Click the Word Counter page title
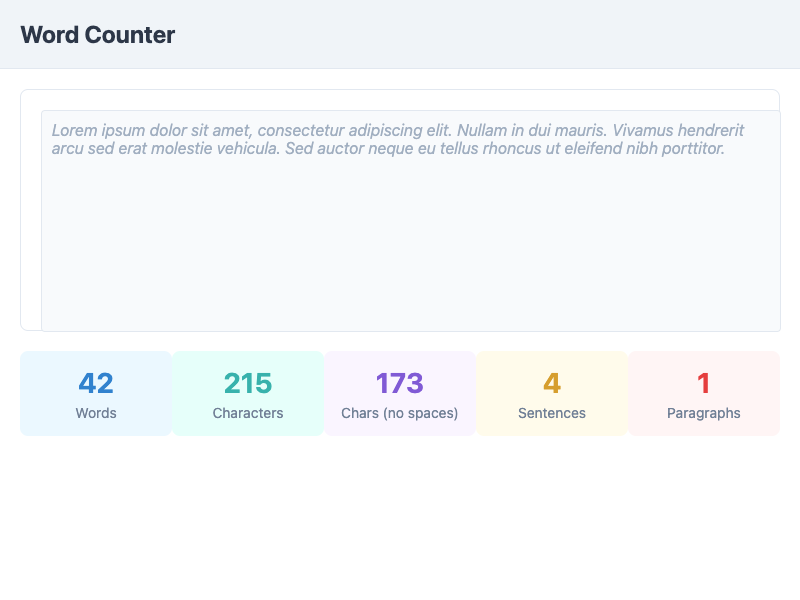 99,34
